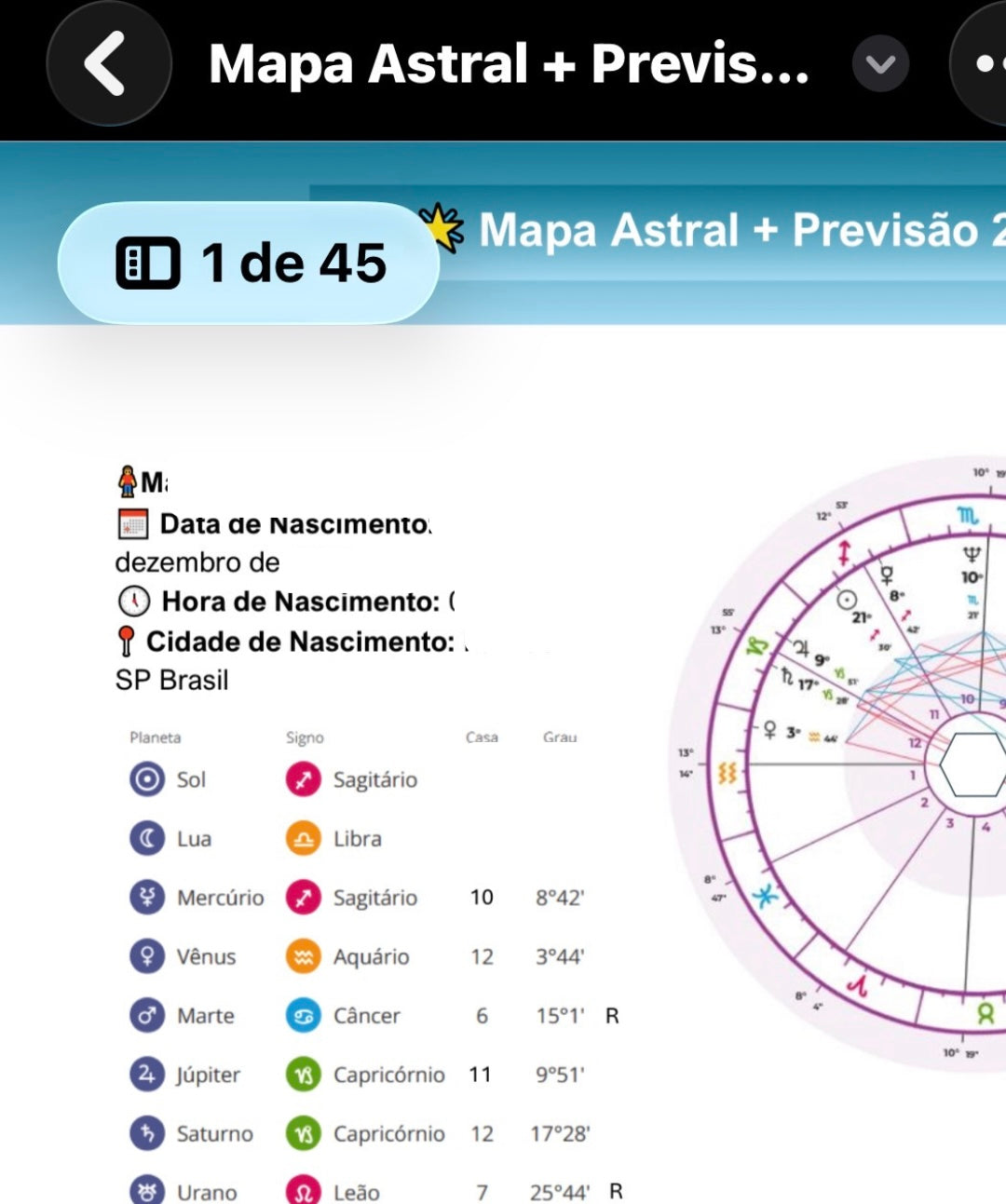Click the Sol planet icon
This screenshot has height=1204, width=1006.
pos(146,779)
